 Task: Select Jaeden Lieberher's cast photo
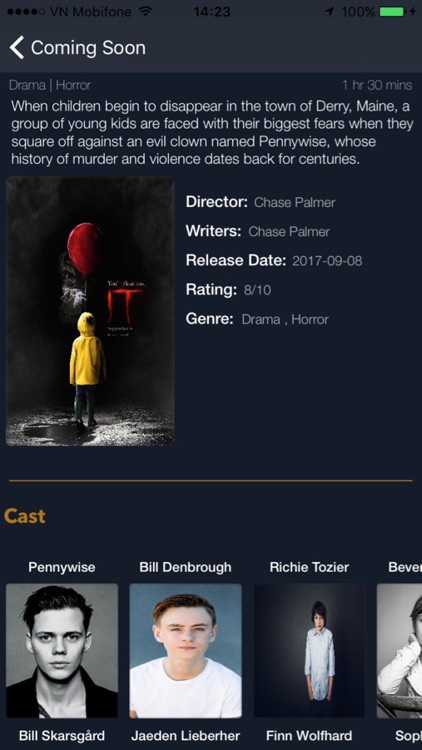click(x=186, y=651)
